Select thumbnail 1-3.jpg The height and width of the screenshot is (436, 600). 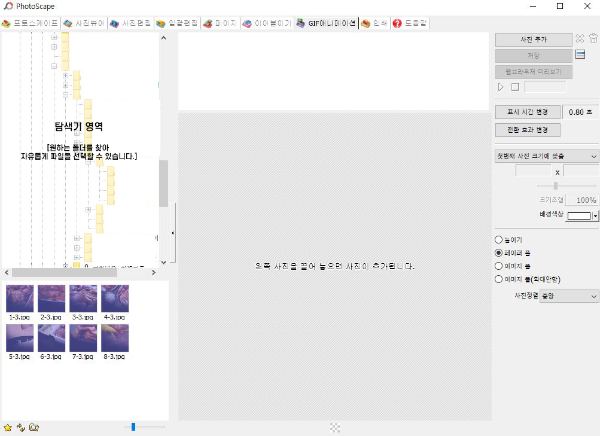coord(20,299)
